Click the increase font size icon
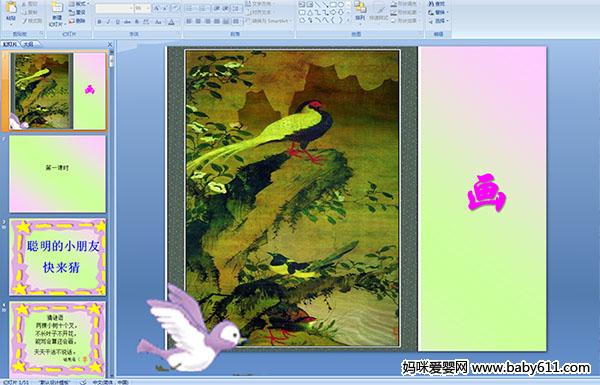This screenshot has width=600, height=385. coord(157,8)
